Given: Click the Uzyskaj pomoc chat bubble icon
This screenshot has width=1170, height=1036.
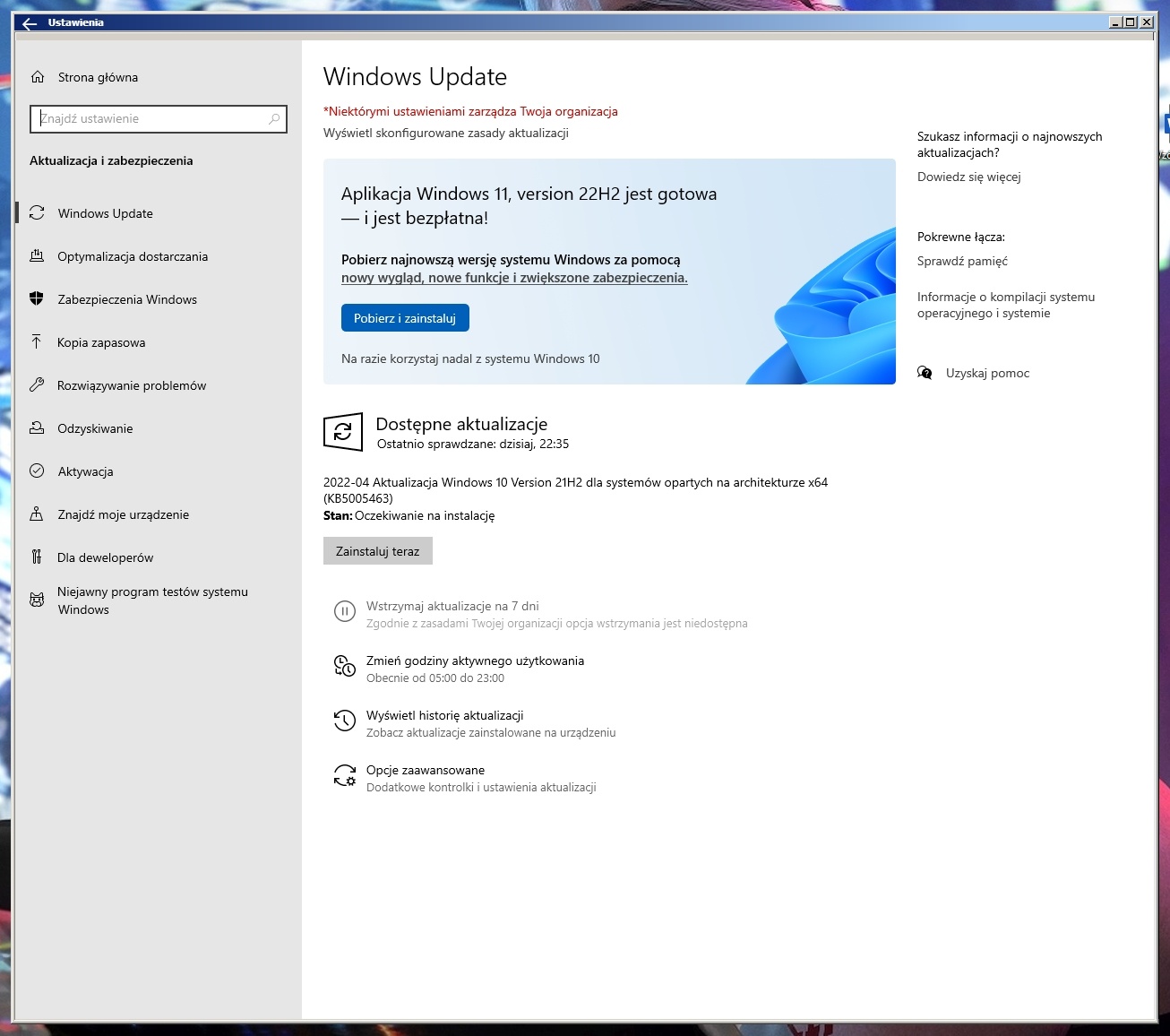Looking at the screenshot, I should (x=925, y=373).
